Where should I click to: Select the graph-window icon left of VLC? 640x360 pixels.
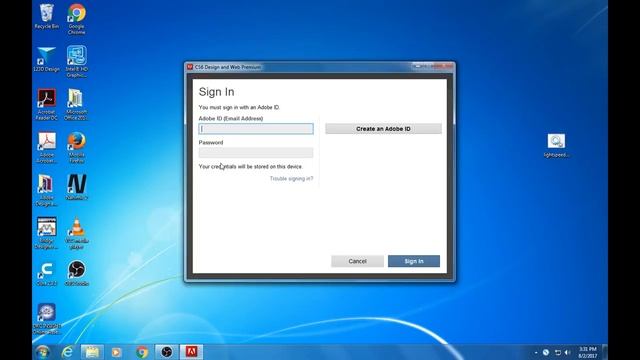pyautogui.click(x=47, y=233)
